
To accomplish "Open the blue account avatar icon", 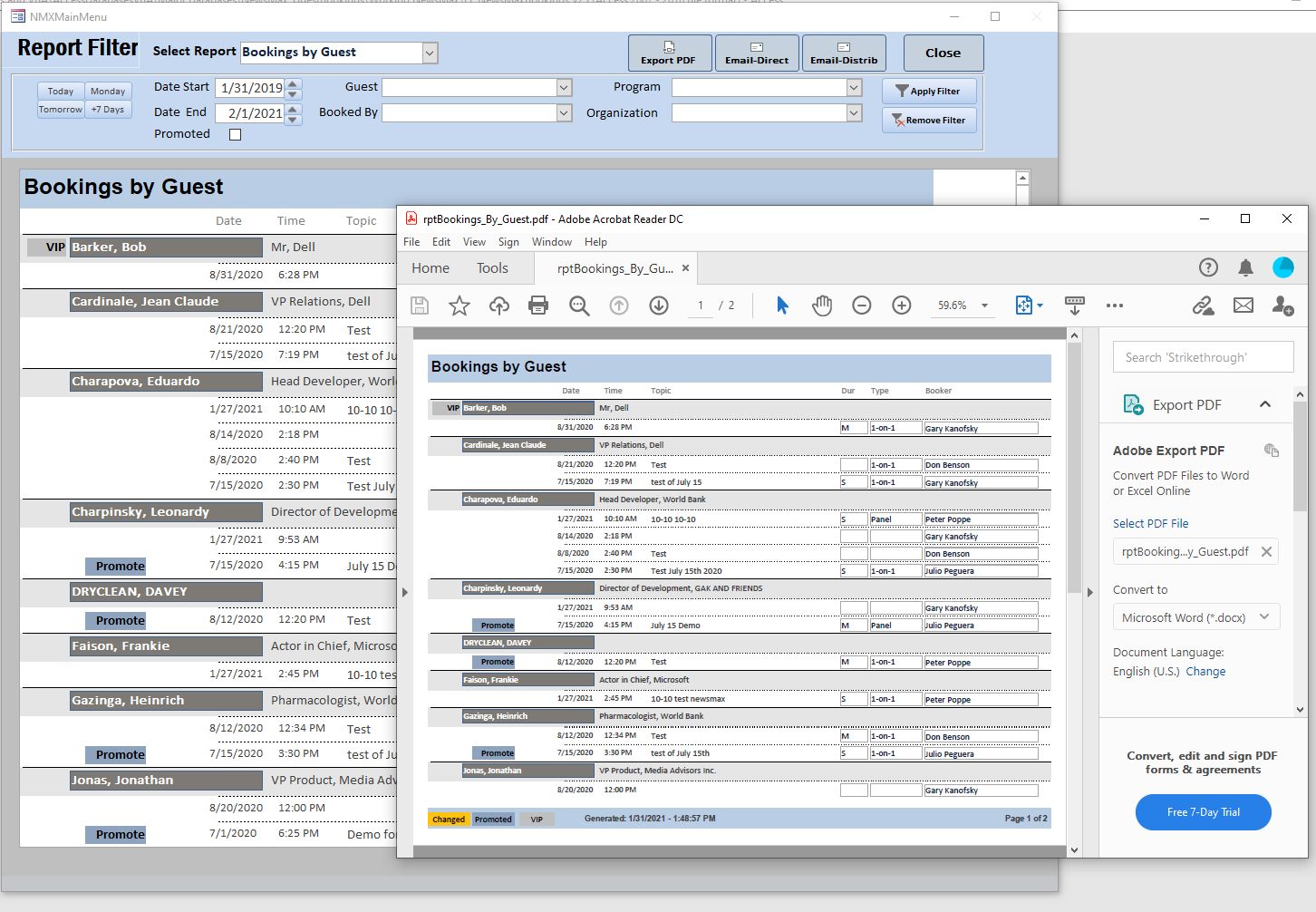I will [x=1283, y=267].
